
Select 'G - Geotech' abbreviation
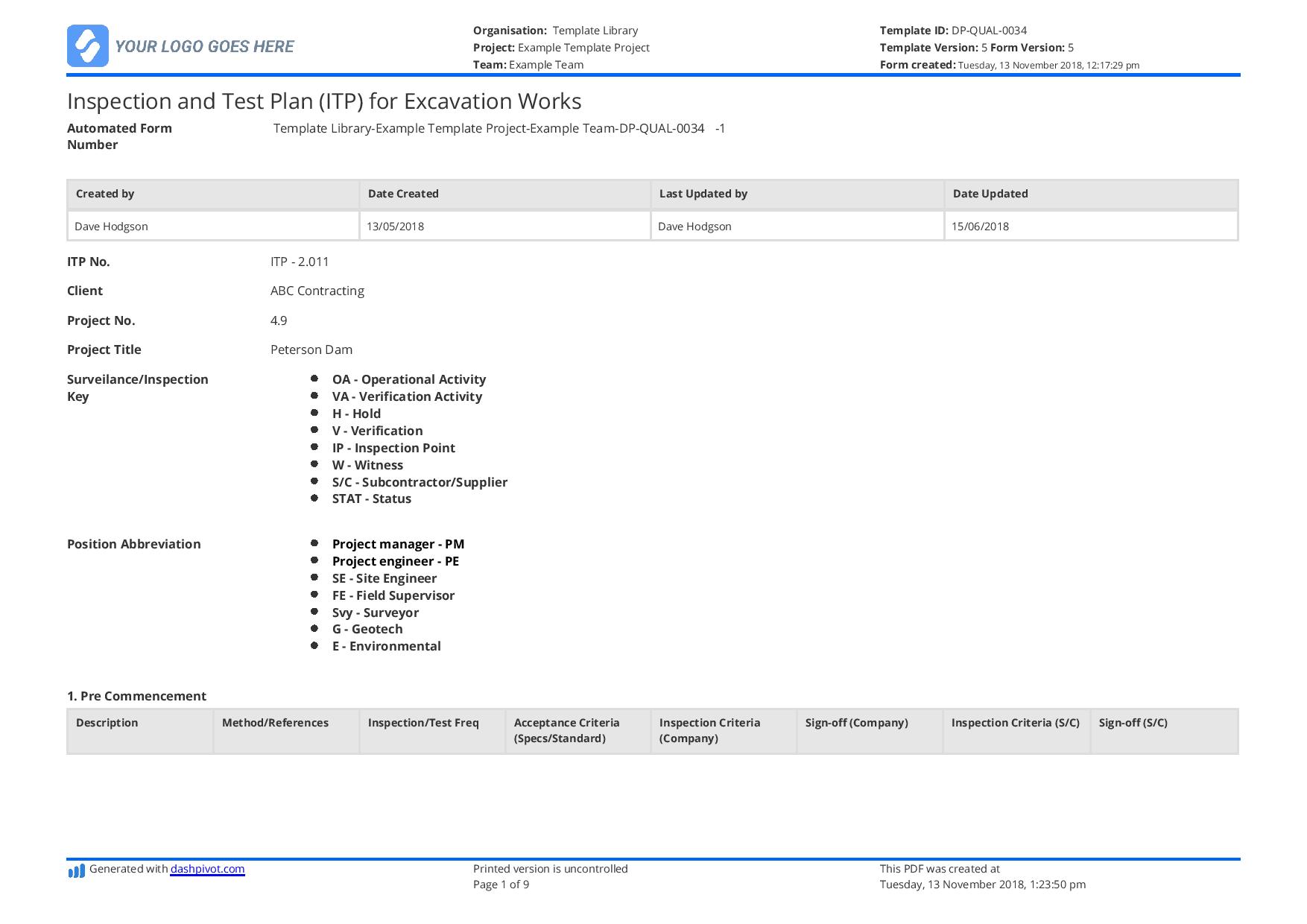coord(367,629)
